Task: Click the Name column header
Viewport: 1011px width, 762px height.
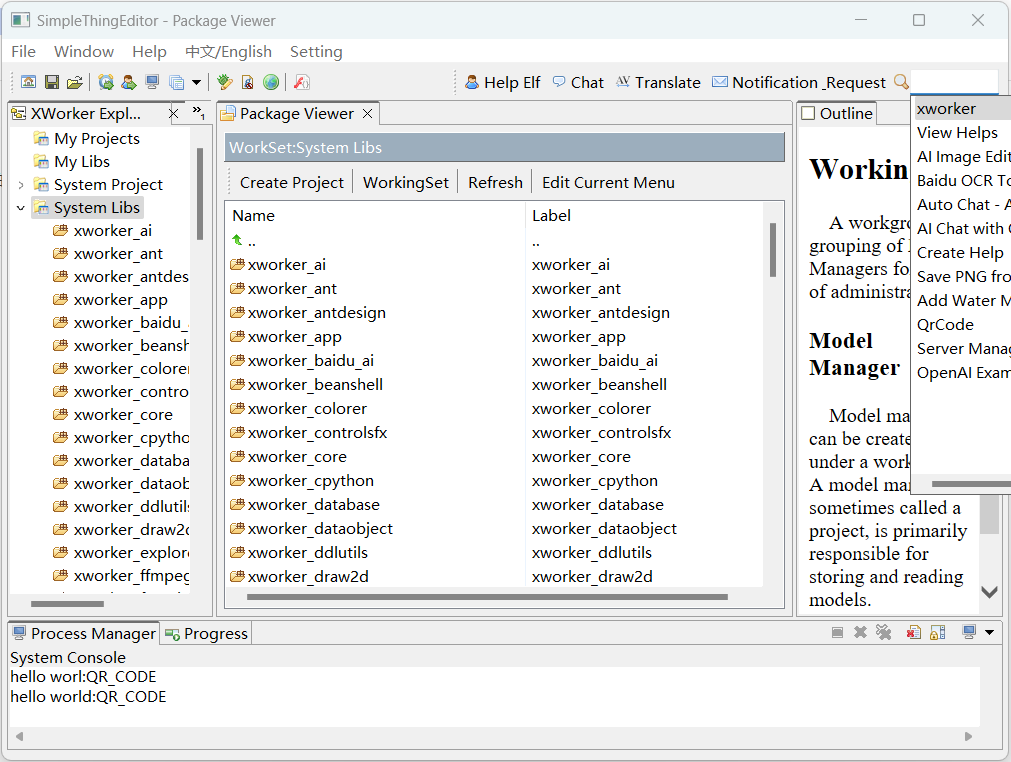Action: (375, 215)
